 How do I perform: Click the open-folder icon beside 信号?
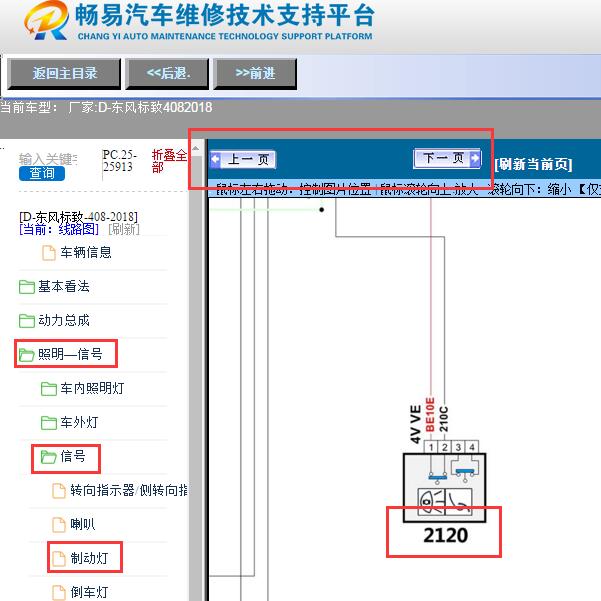click(x=49, y=456)
